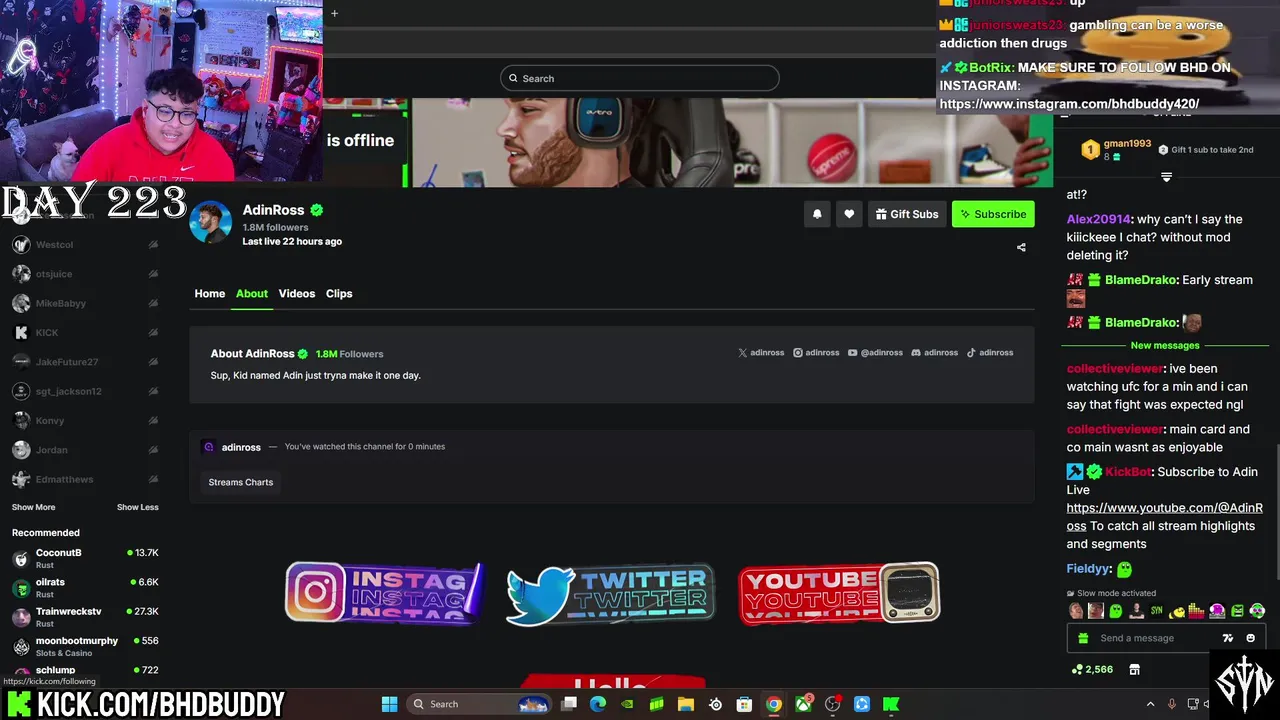Click the AdinRoss channel avatar
The width and height of the screenshot is (1280, 720).
[x=210, y=222]
